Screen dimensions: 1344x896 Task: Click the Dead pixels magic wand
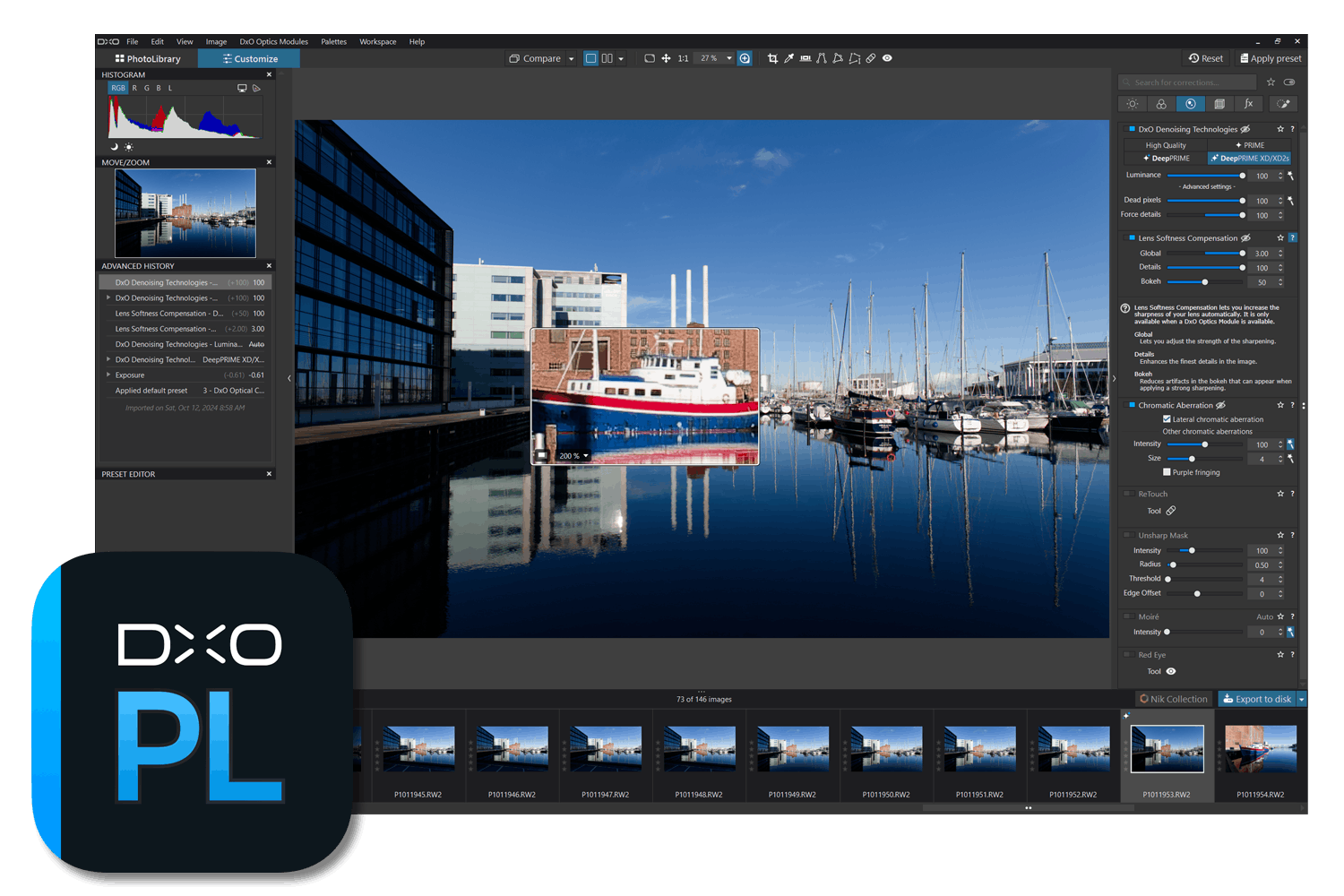coord(1291,201)
